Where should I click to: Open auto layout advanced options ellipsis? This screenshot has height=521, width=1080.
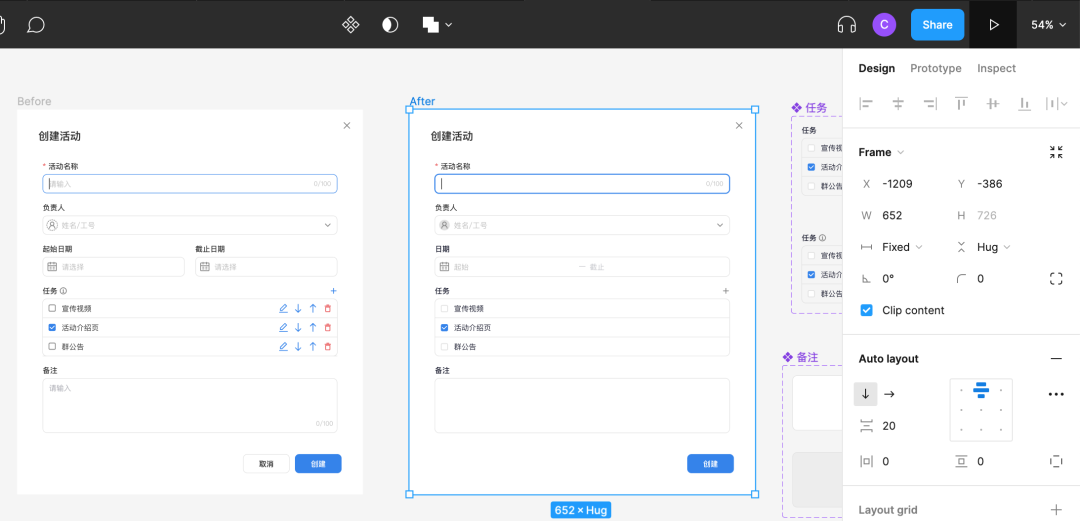[1056, 394]
